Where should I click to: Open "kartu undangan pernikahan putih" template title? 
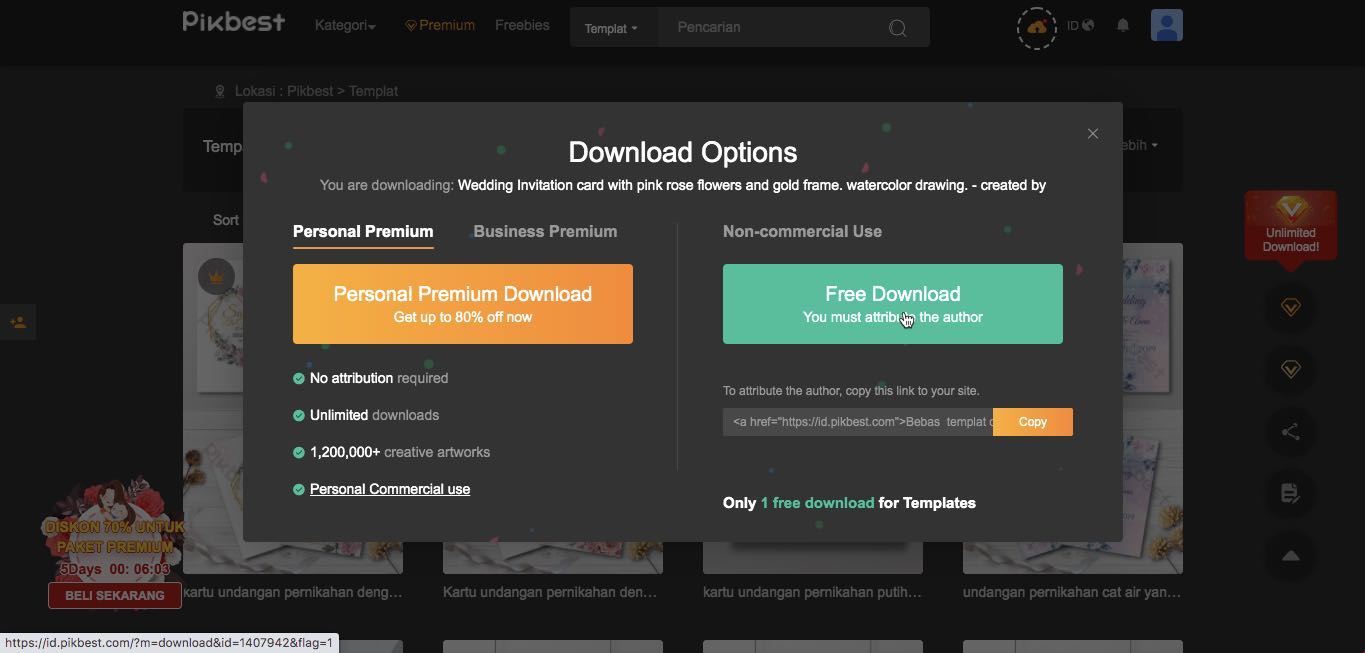point(812,592)
